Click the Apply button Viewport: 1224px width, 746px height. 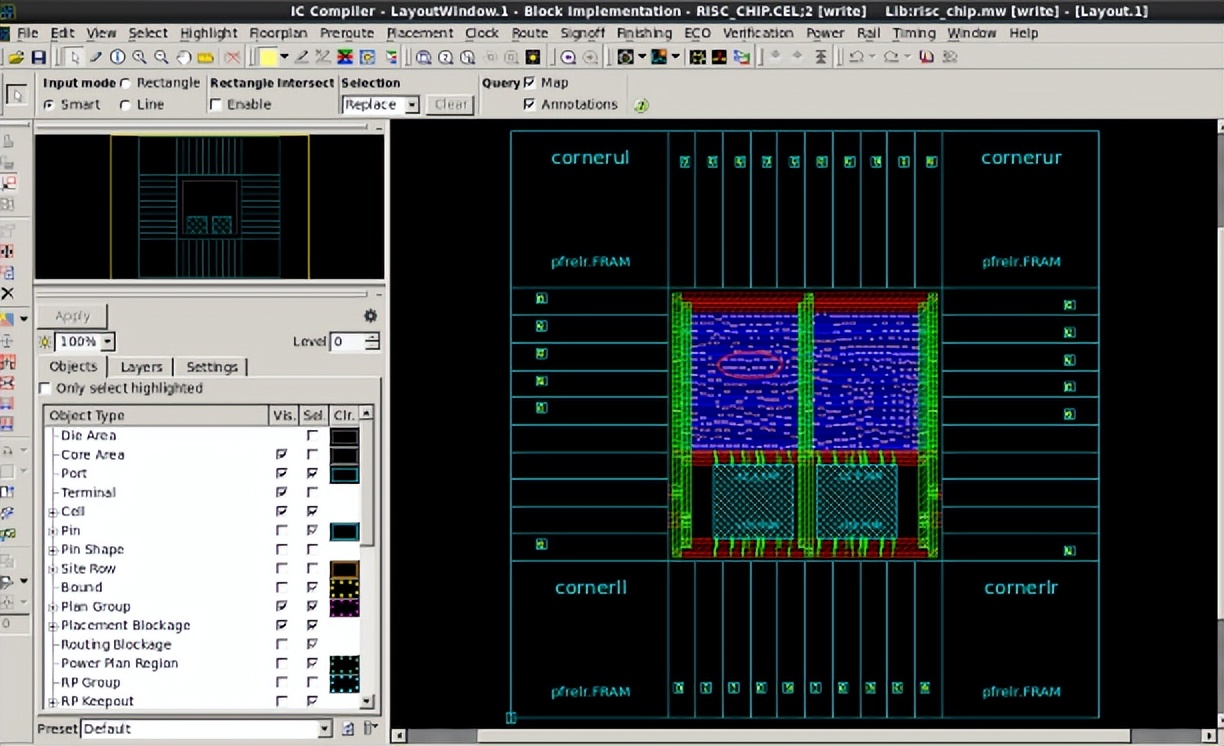pos(72,316)
